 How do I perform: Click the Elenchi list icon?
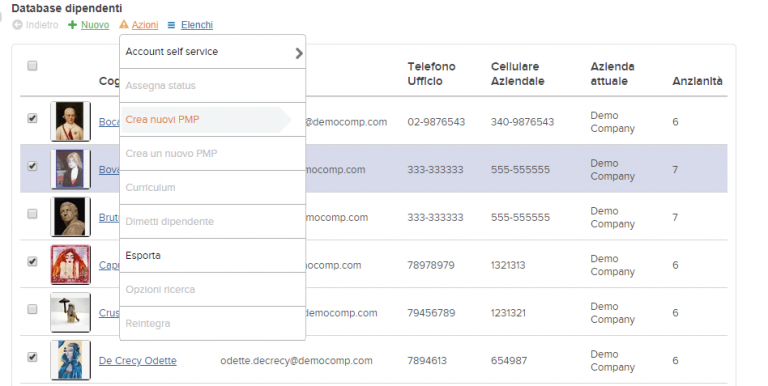[171, 25]
